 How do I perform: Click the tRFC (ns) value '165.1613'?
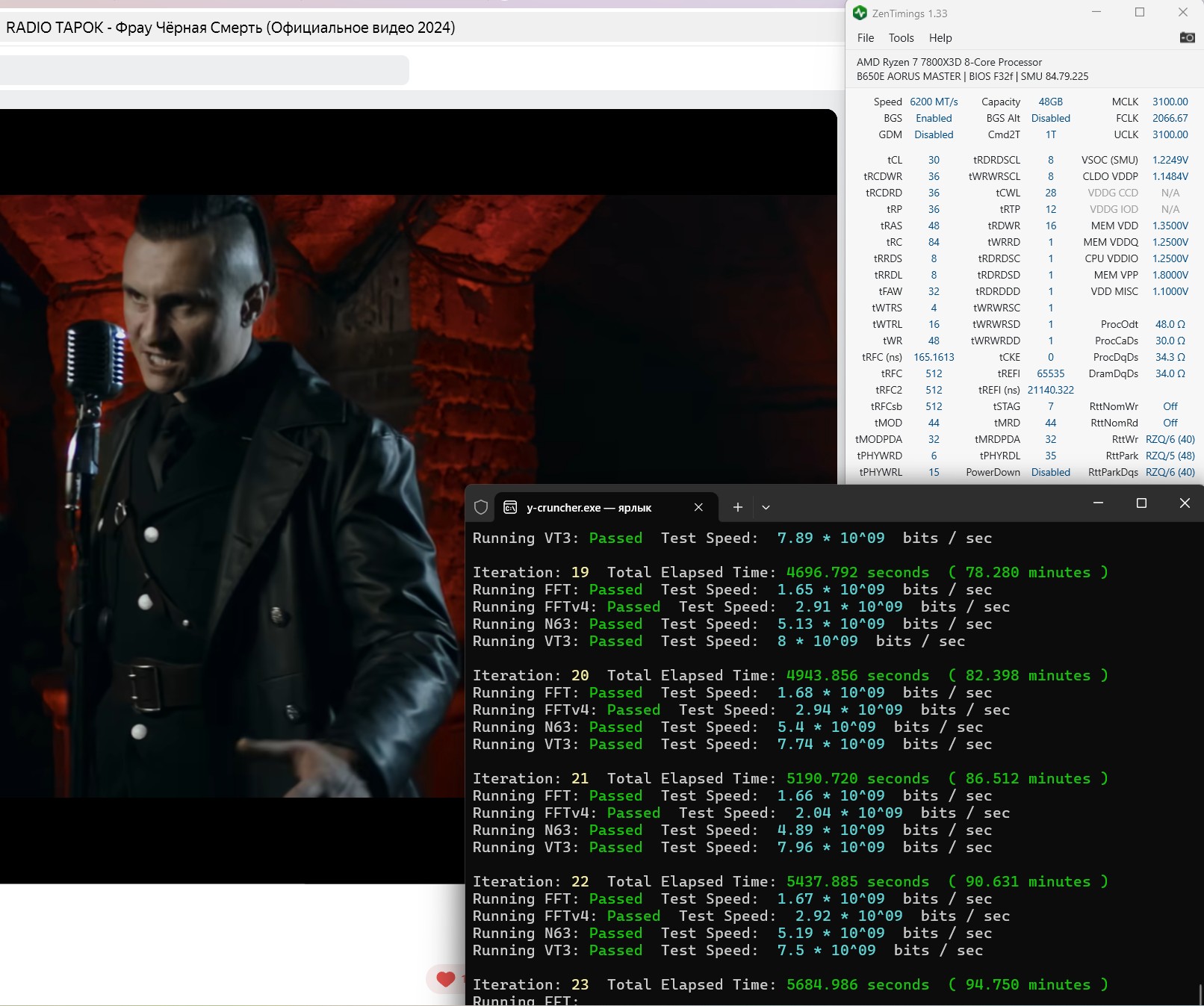click(934, 357)
